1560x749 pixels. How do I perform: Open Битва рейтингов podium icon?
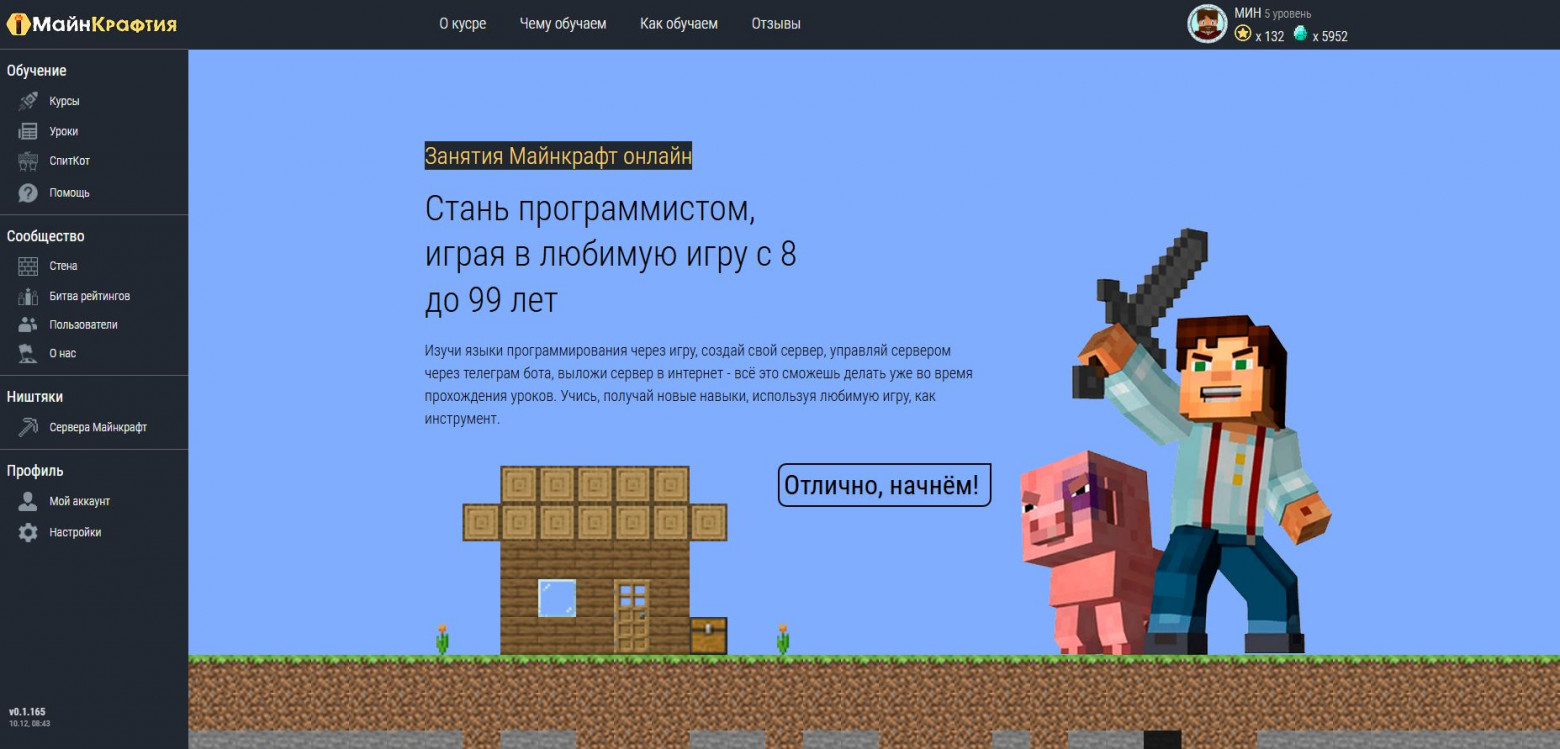[26, 295]
